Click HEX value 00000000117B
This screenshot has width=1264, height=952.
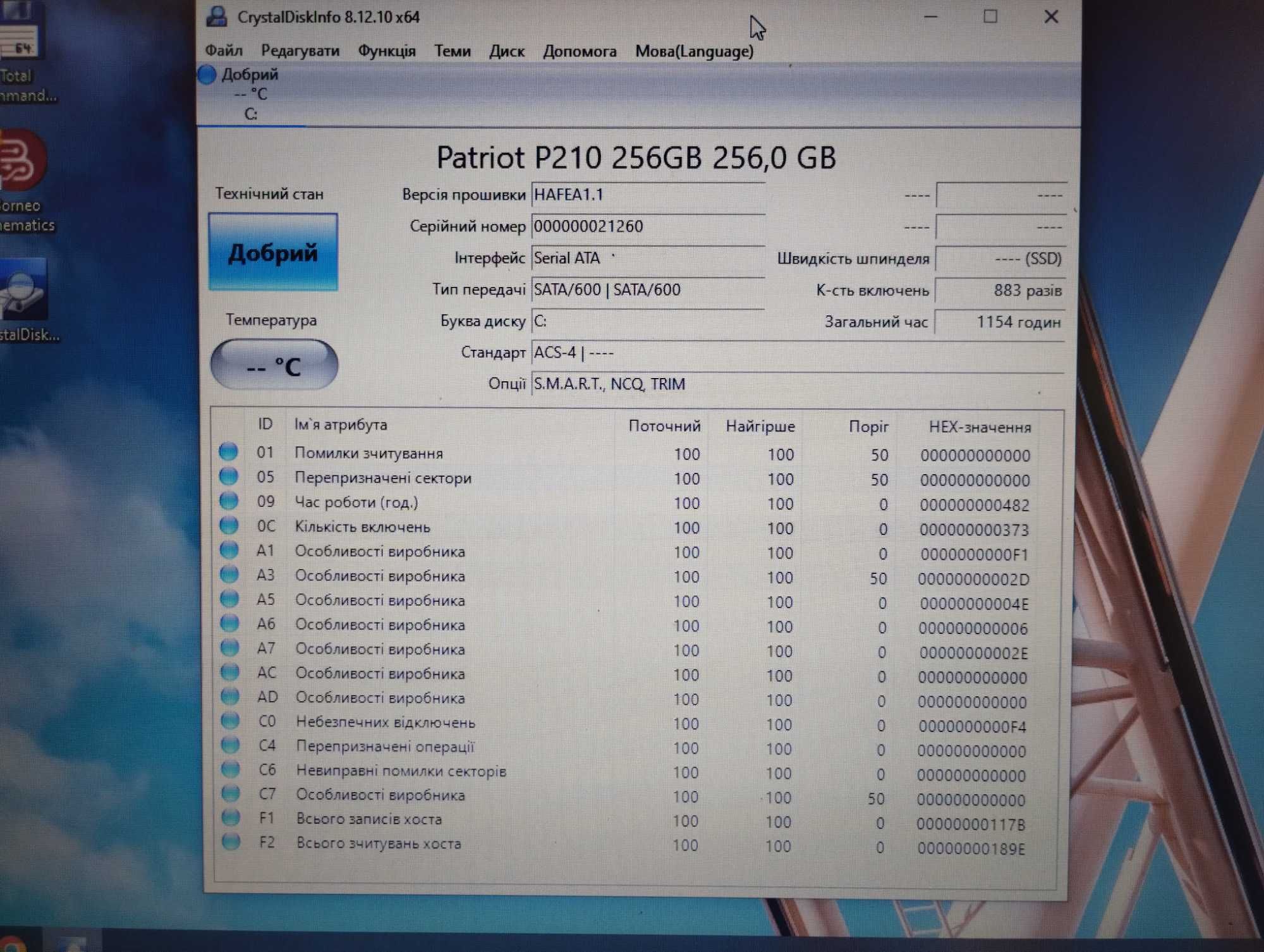click(971, 824)
